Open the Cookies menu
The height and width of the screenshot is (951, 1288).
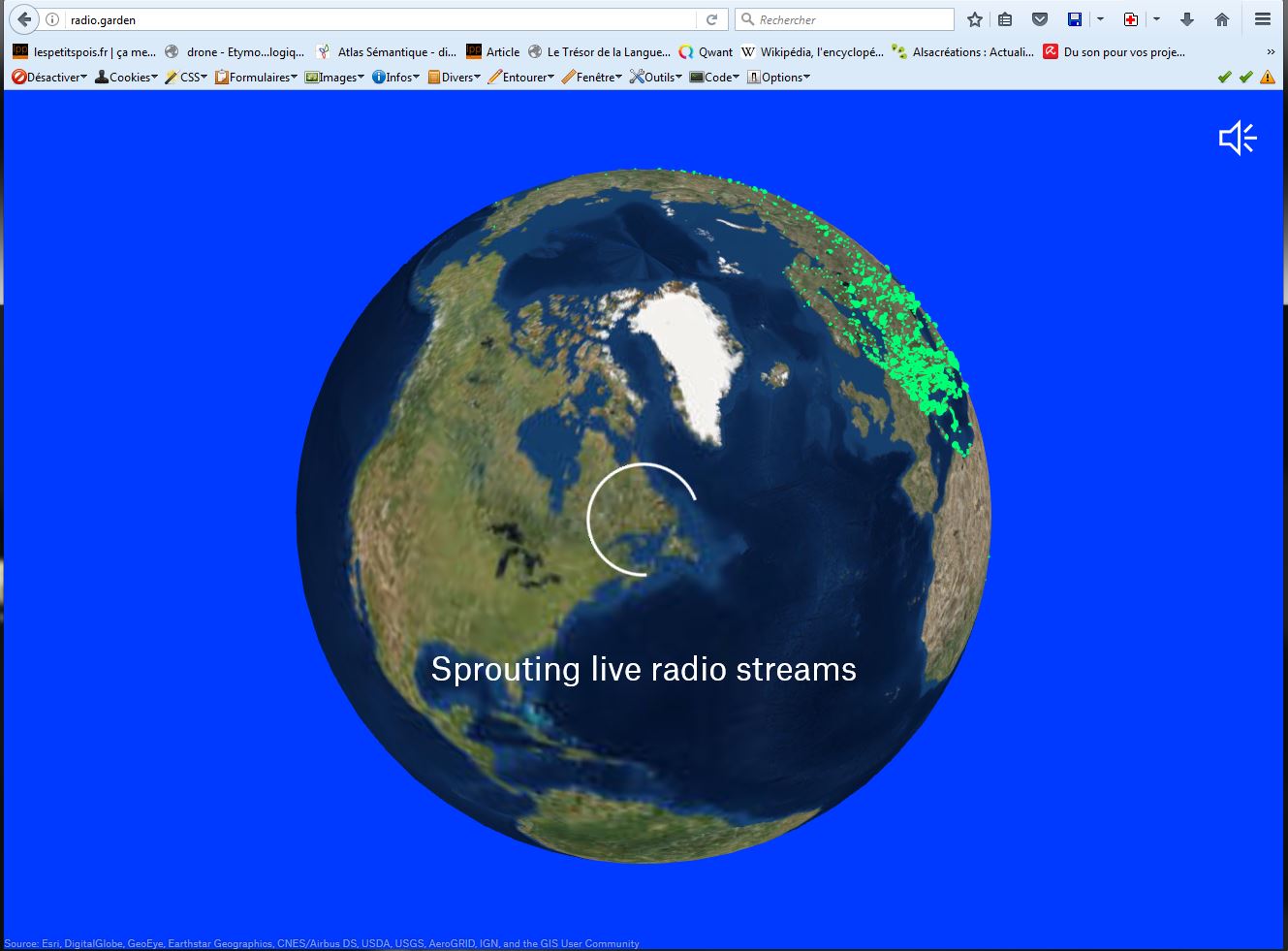click(x=127, y=78)
